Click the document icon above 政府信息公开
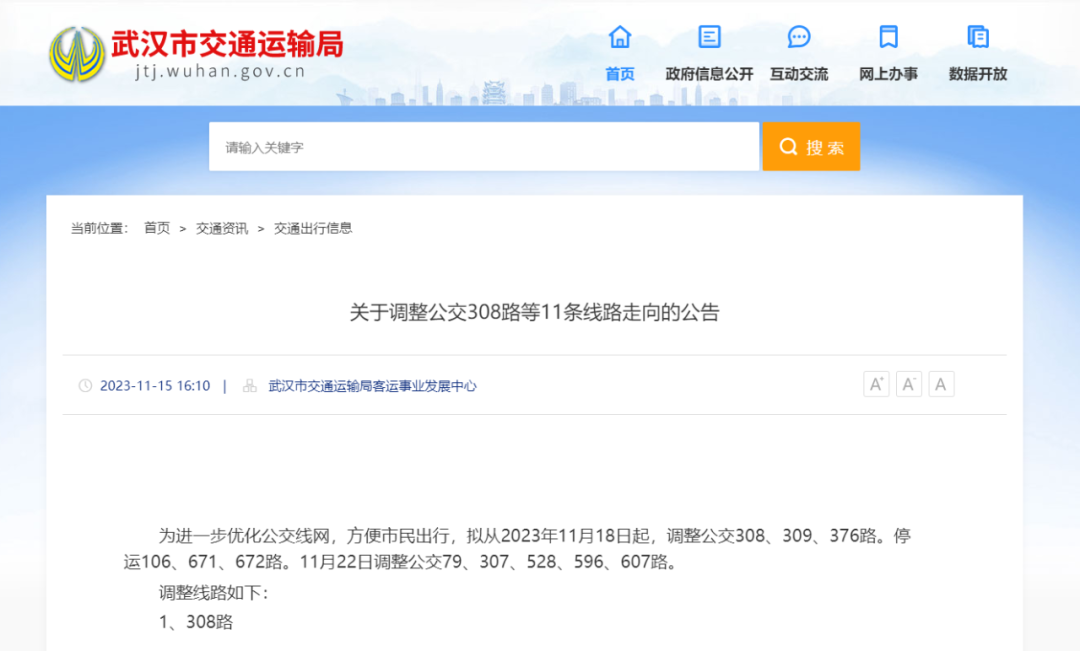1080x651 pixels. coord(708,36)
